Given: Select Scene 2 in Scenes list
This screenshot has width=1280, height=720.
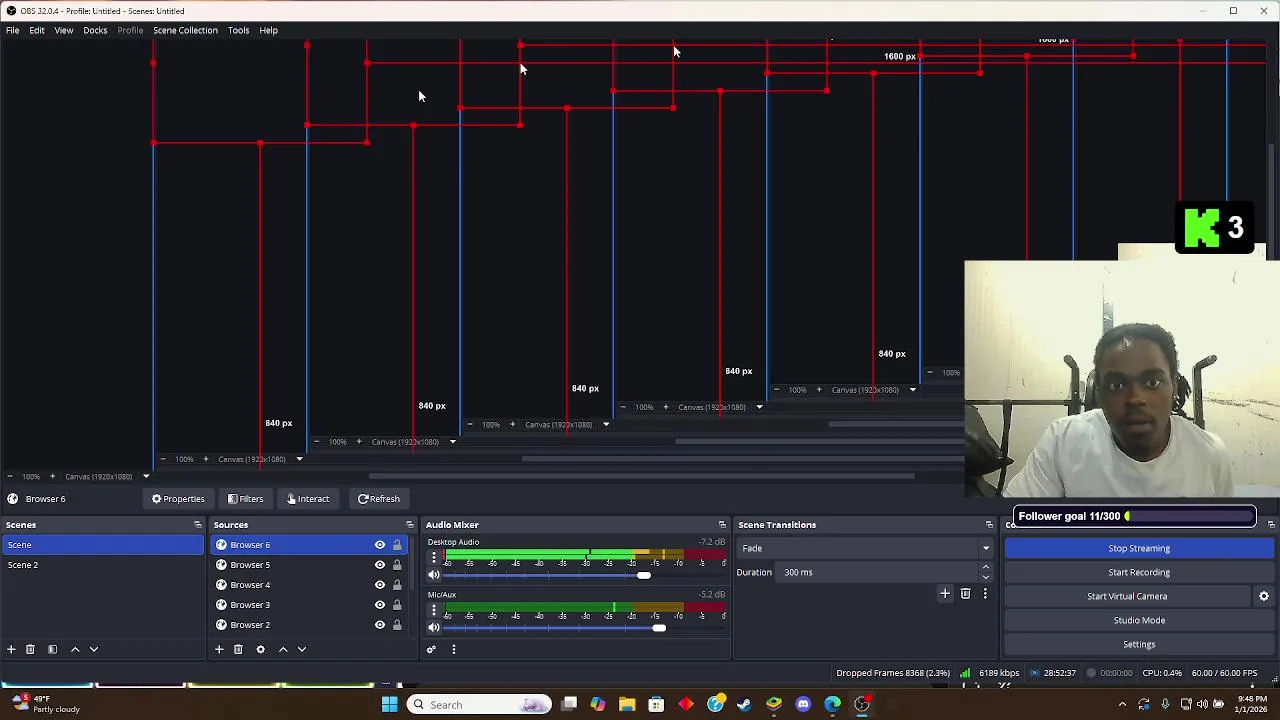Looking at the screenshot, I should coord(102,565).
